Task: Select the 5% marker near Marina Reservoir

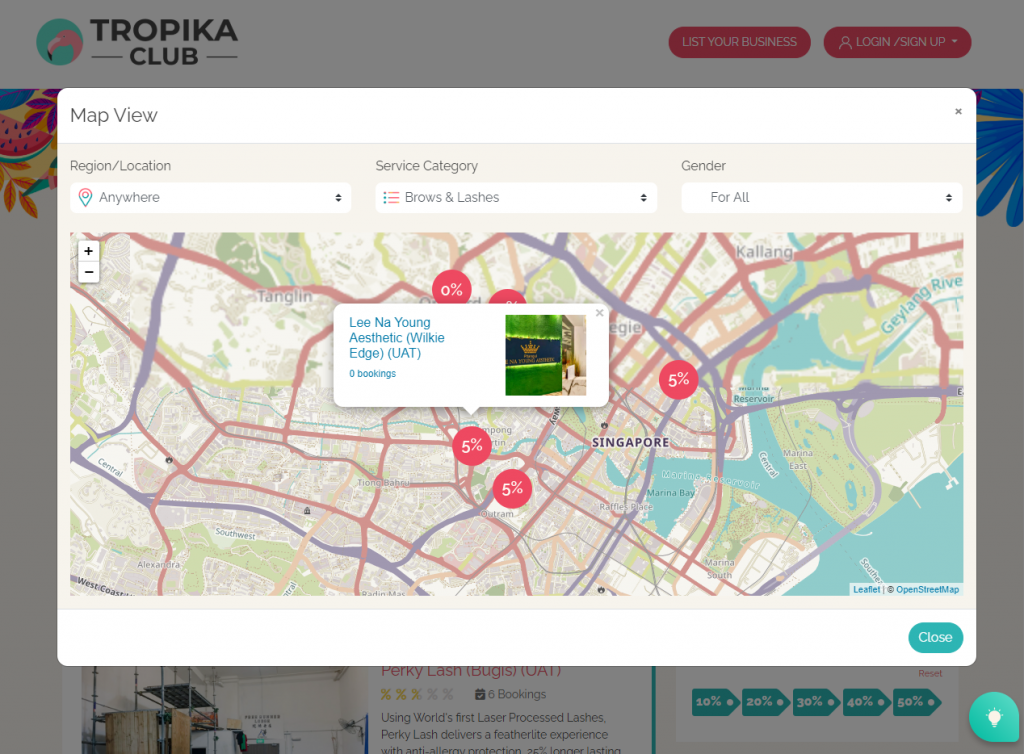Action: point(679,379)
